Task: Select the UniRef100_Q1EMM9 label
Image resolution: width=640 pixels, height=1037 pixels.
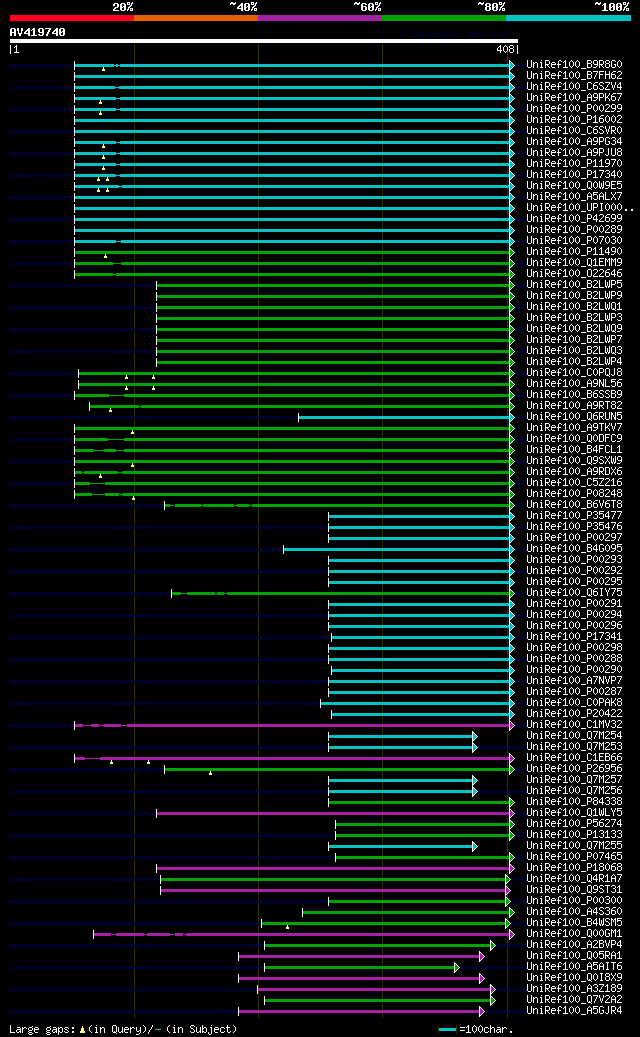Action: [574, 263]
